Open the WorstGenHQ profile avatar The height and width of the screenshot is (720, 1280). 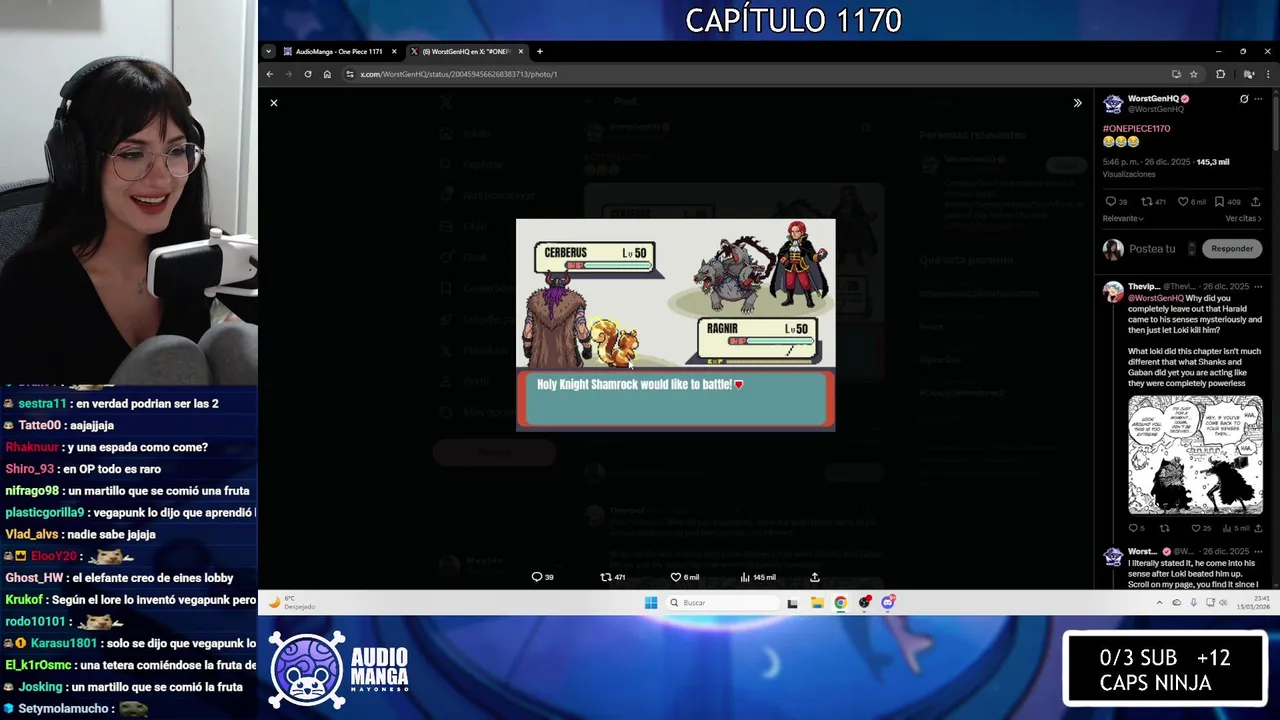point(1113,103)
